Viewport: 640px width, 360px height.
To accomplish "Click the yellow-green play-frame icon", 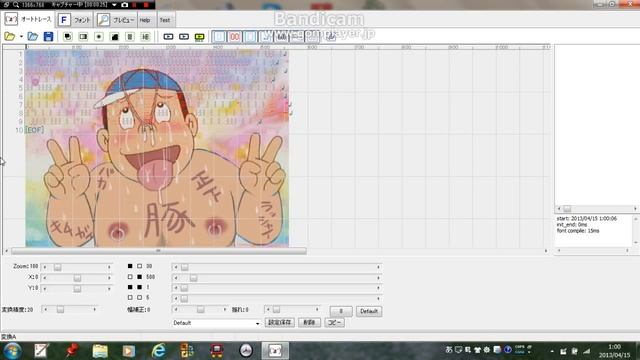I will tap(200, 37).
